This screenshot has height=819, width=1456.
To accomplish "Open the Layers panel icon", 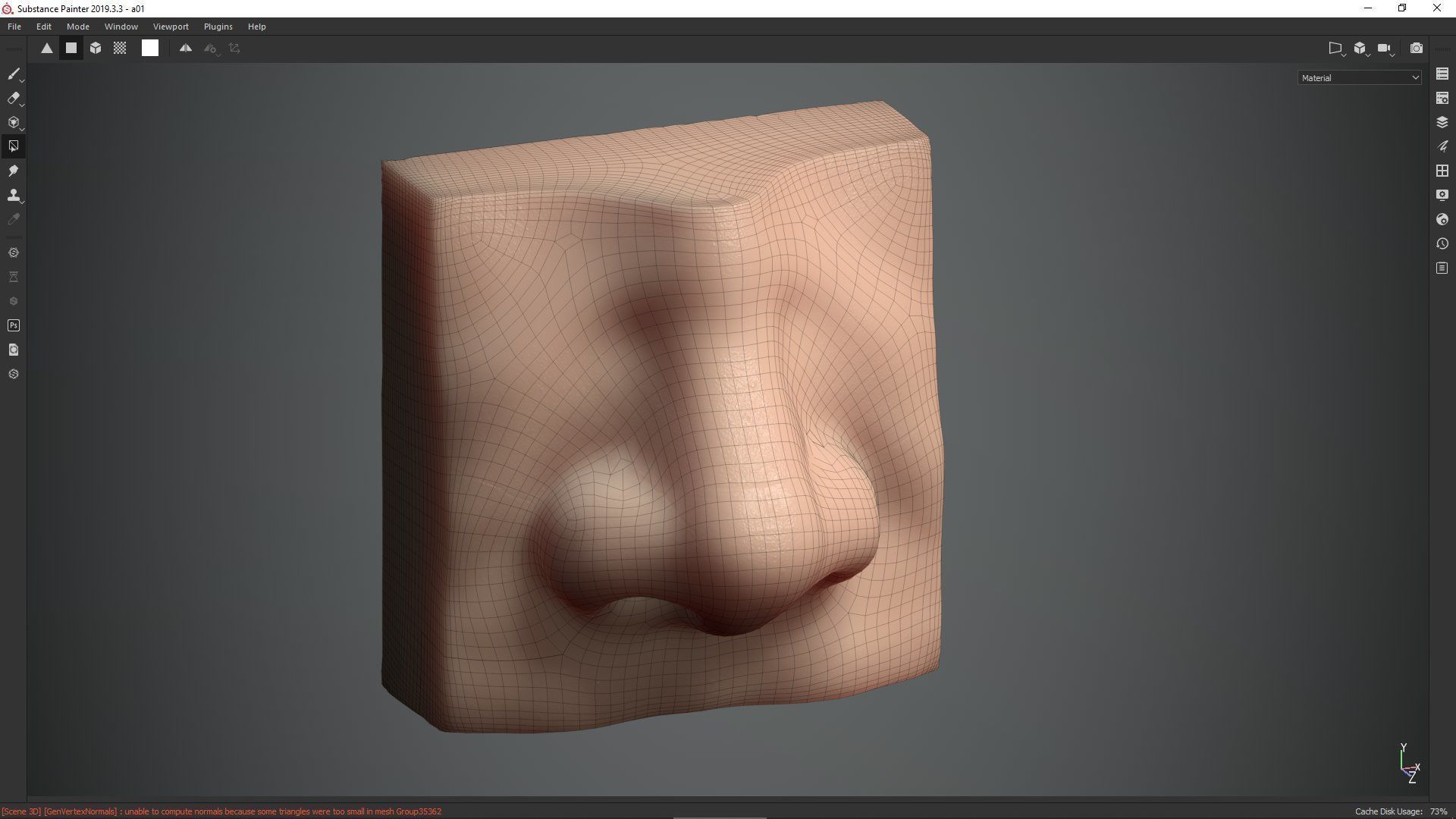I will coord(1442,122).
